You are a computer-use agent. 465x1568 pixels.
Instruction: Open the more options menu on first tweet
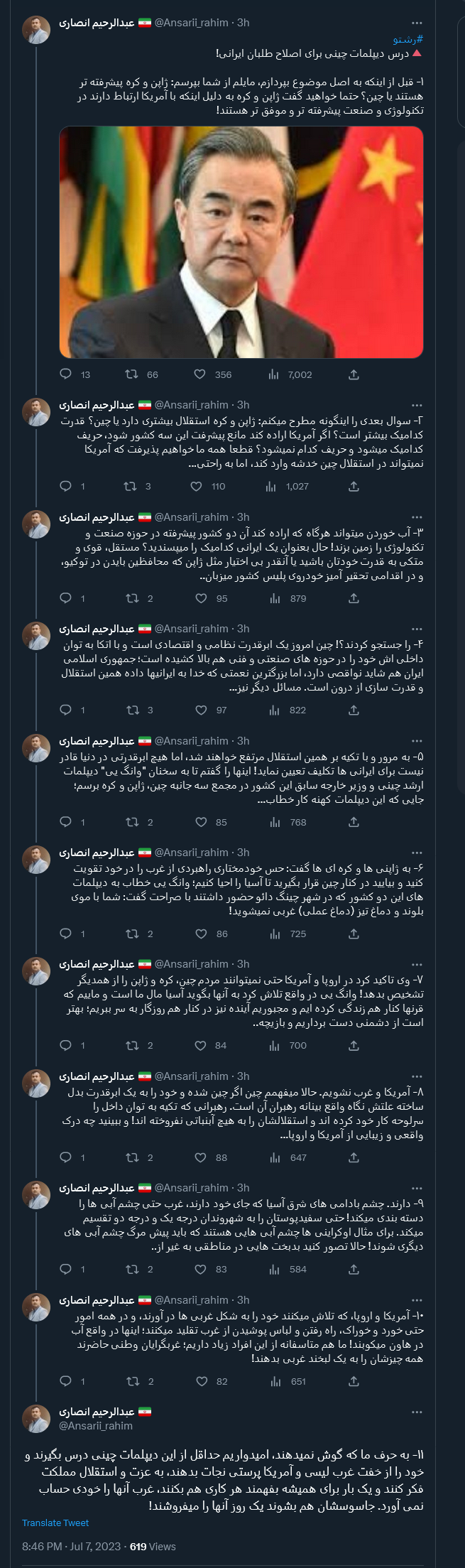point(417,23)
